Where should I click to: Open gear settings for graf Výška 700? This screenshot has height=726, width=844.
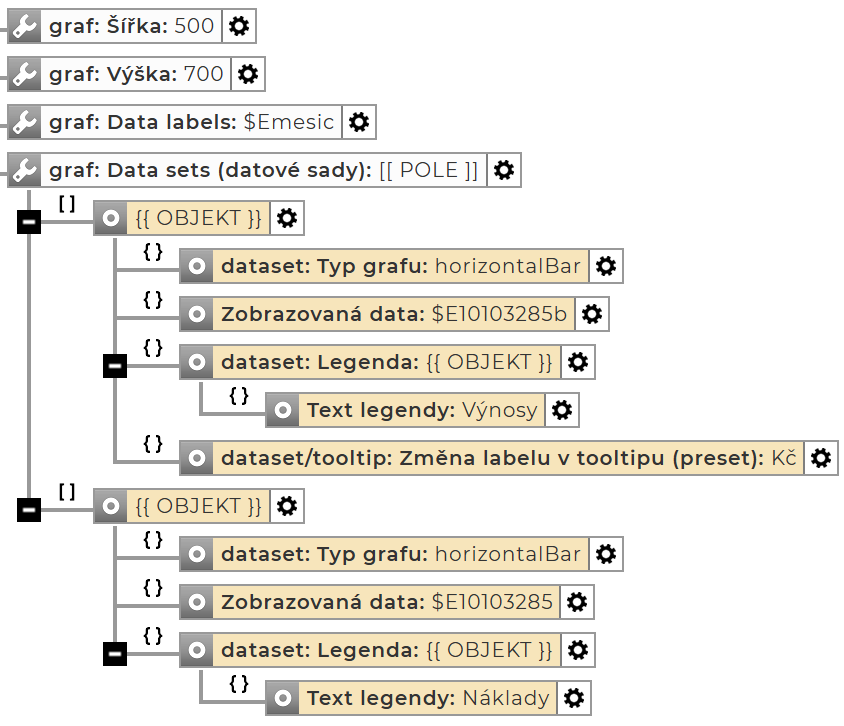pos(248,74)
